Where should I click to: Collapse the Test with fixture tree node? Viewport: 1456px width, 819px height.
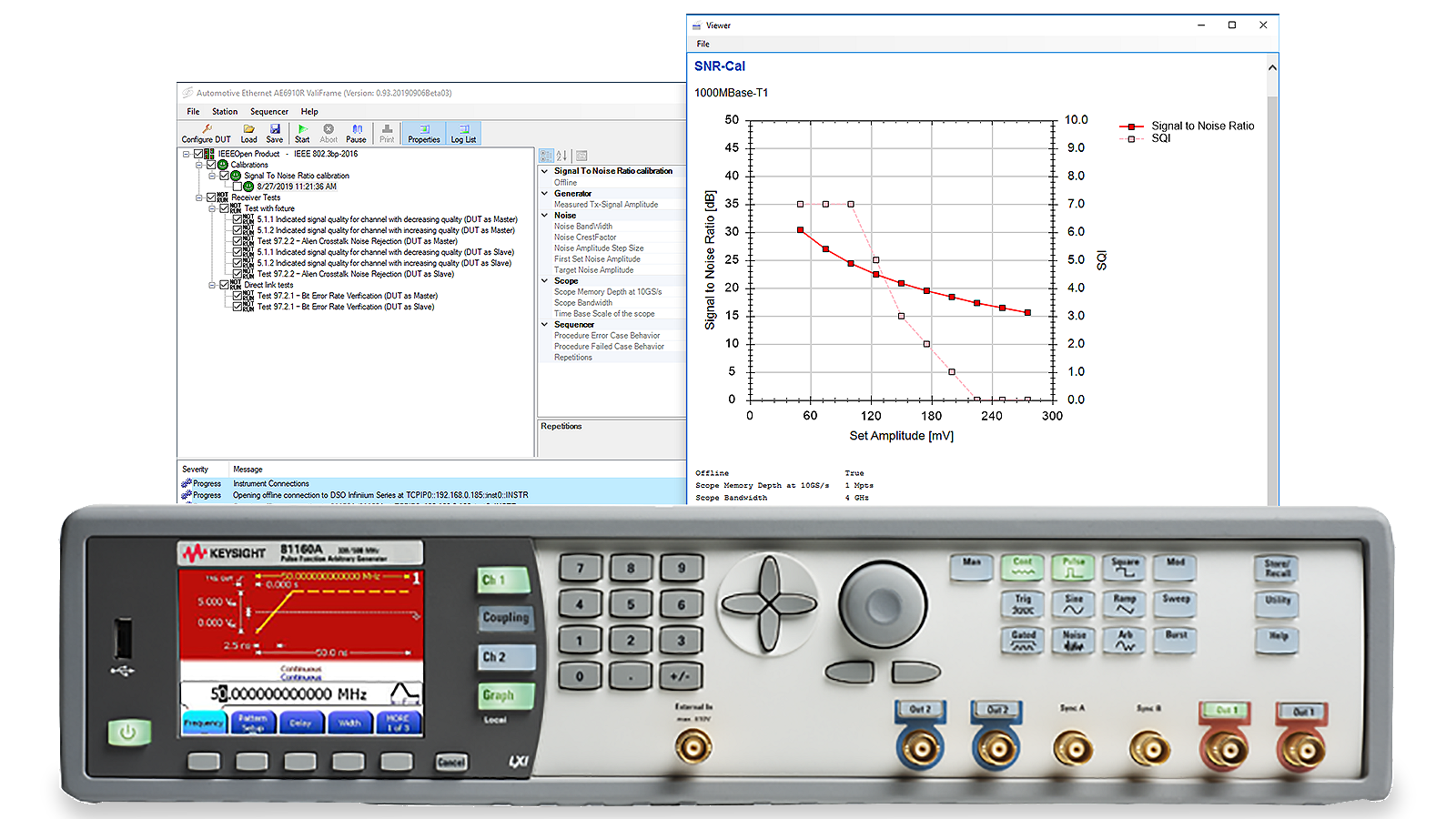(x=212, y=208)
